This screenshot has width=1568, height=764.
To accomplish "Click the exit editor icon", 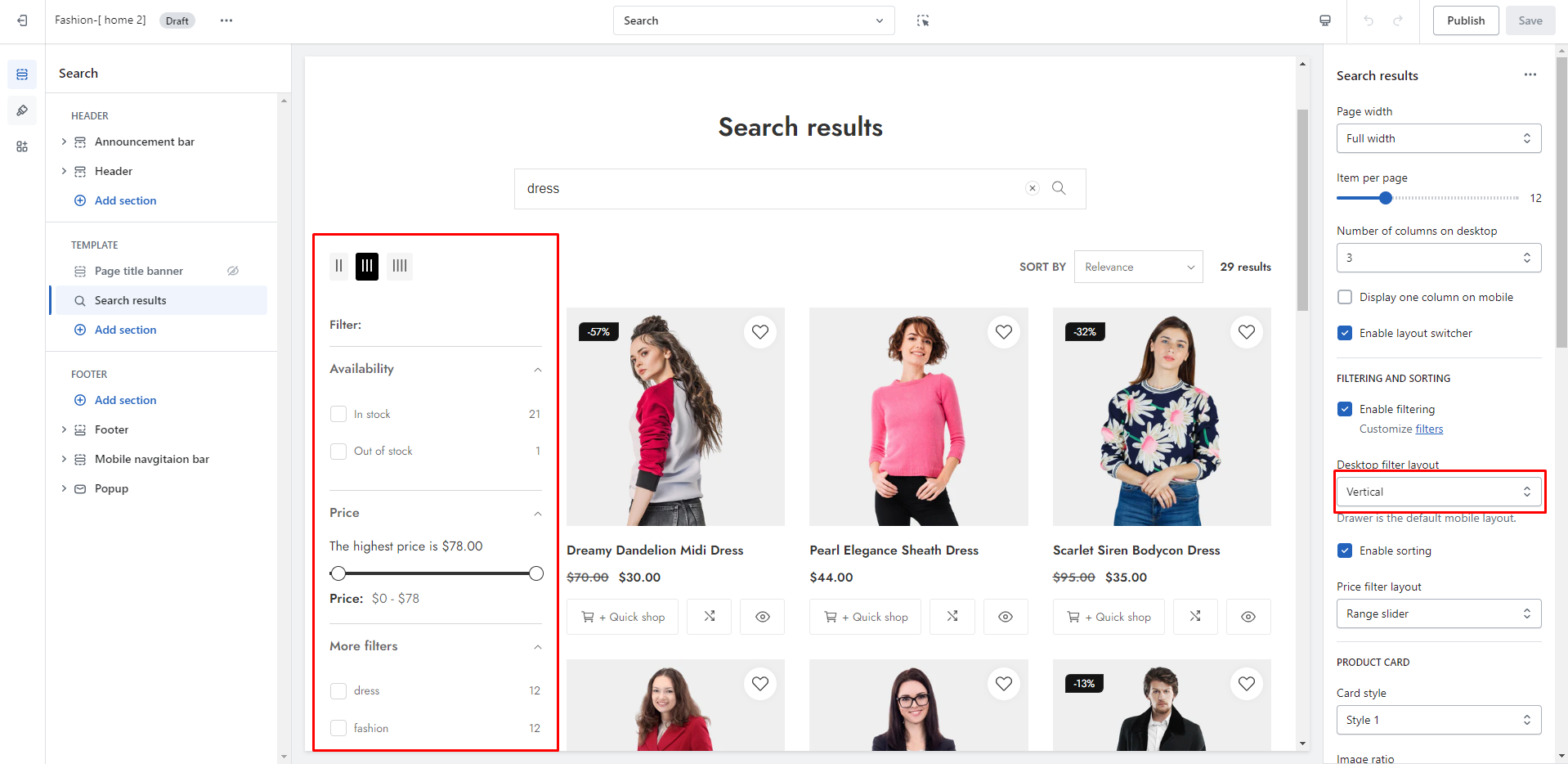I will coord(22,20).
